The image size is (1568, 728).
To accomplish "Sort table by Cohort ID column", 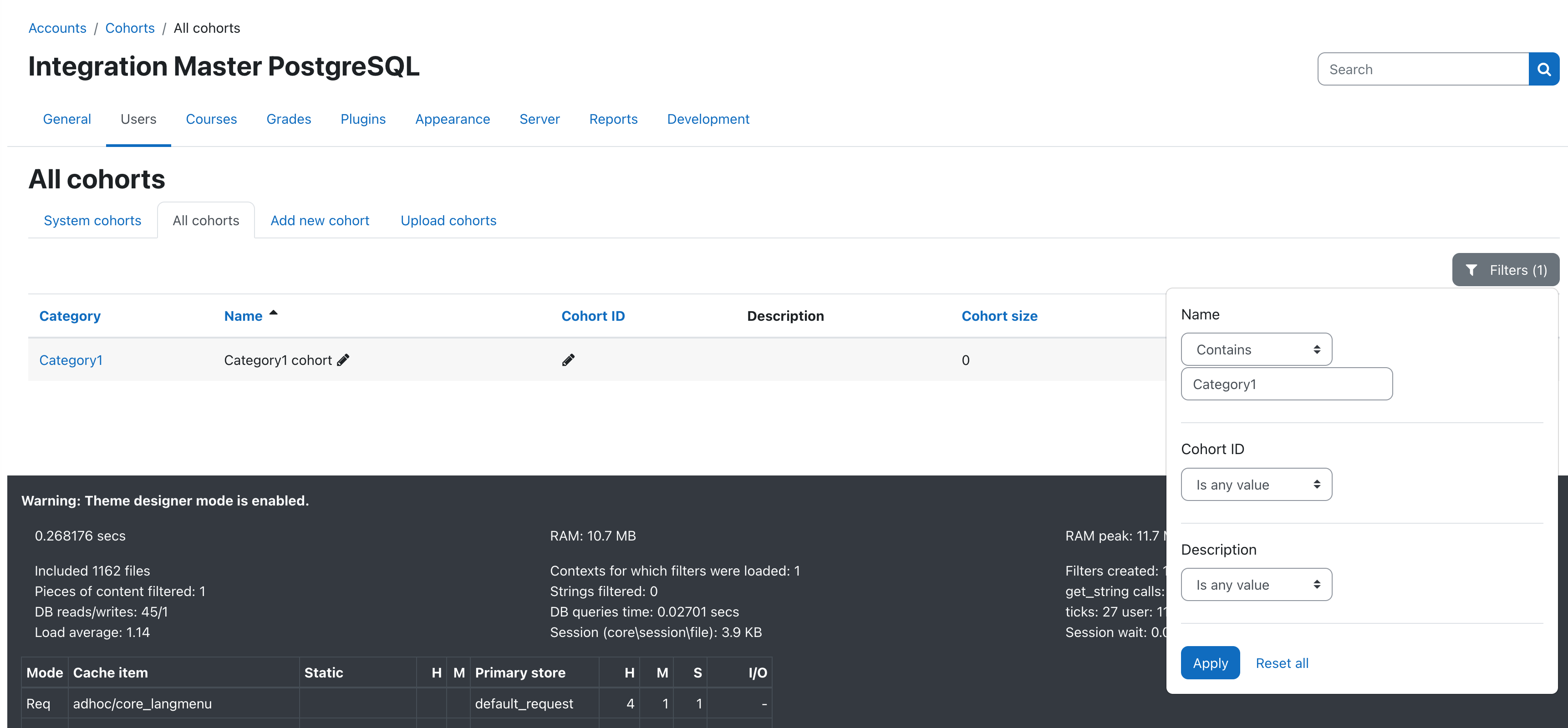I will pos(593,316).
